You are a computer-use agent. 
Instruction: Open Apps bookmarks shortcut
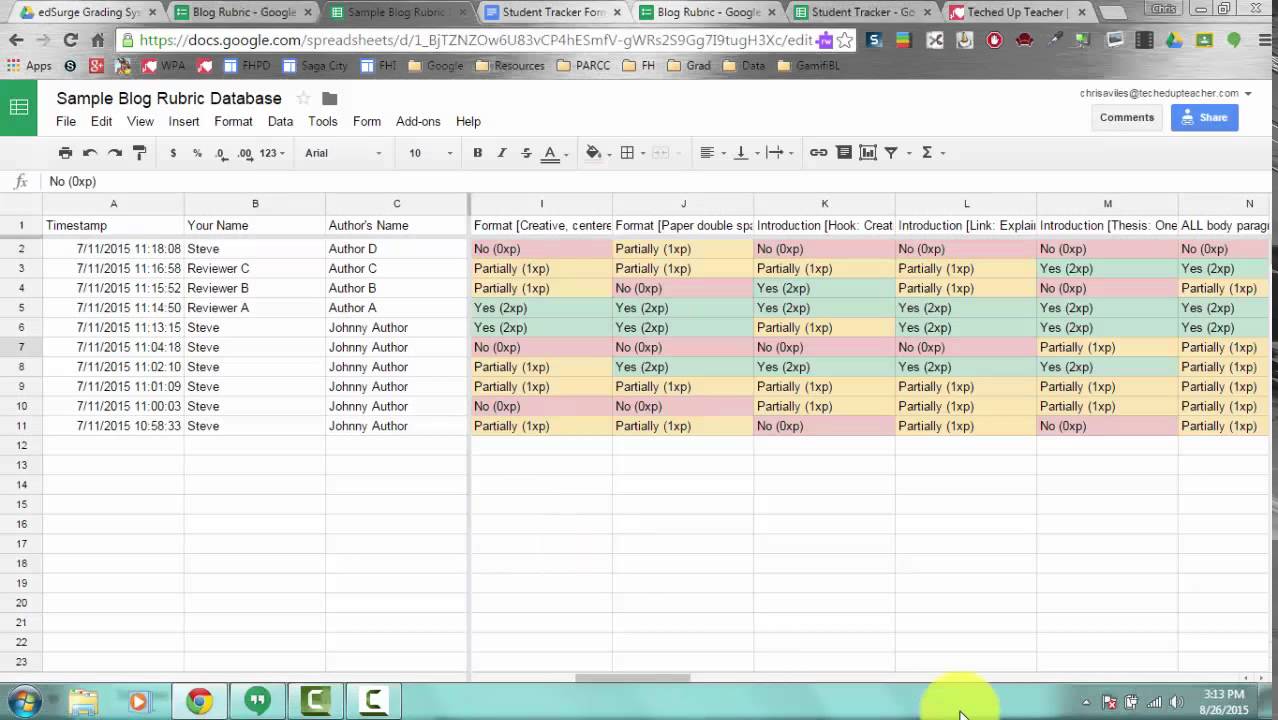click(29, 66)
